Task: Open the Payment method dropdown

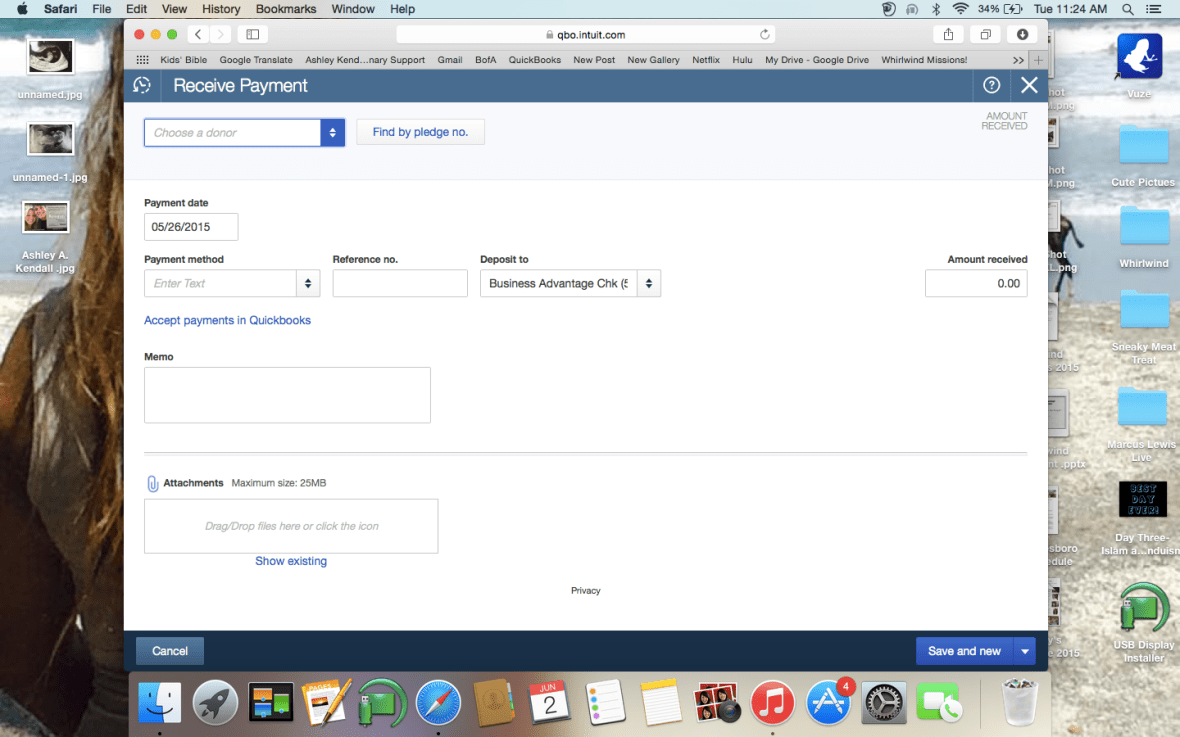Action: click(x=308, y=284)
